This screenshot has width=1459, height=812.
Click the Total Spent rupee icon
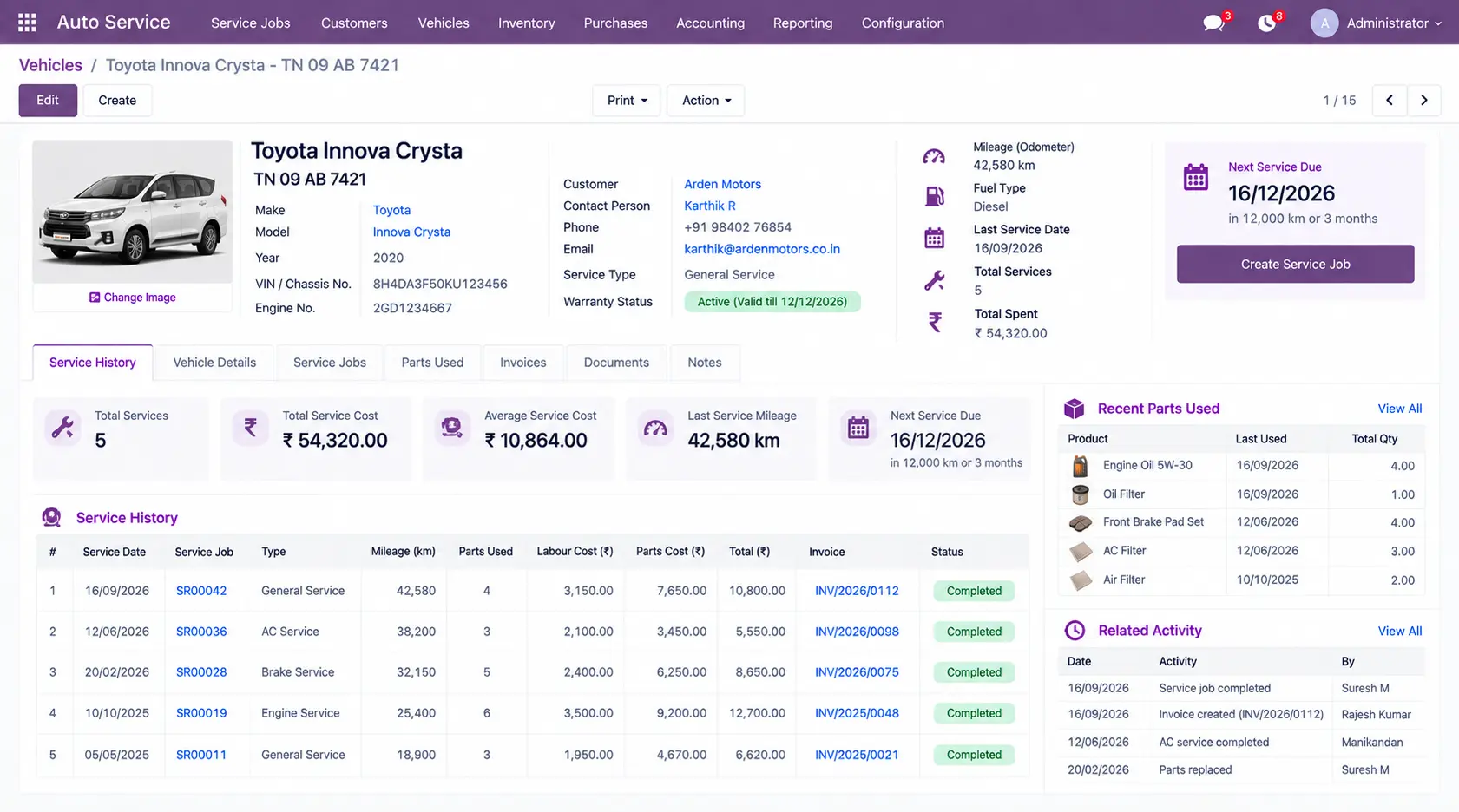(935, 323)
